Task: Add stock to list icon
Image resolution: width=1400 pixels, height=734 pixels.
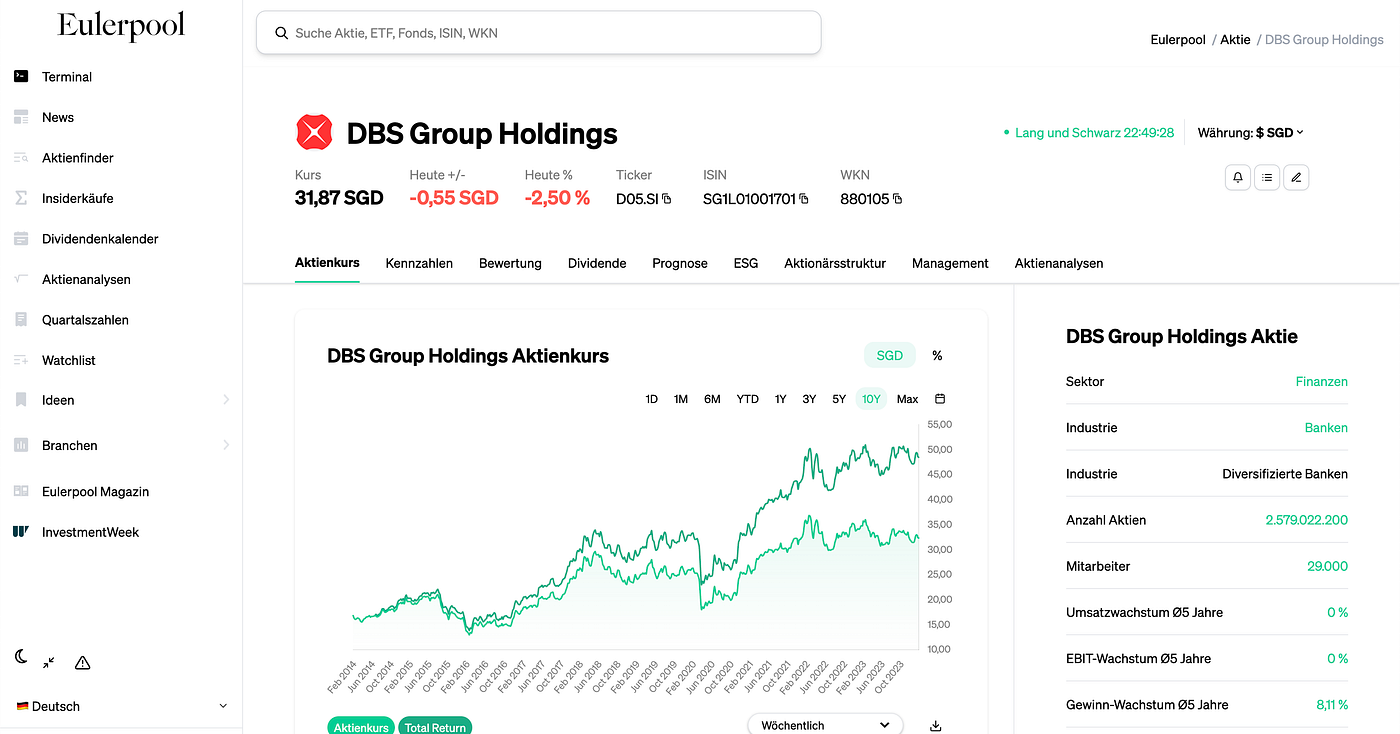Action: (x=1267, y=177)
